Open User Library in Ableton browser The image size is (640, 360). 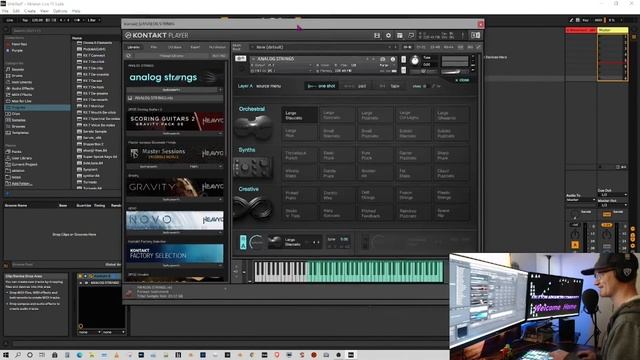click(x=21, y=158)
